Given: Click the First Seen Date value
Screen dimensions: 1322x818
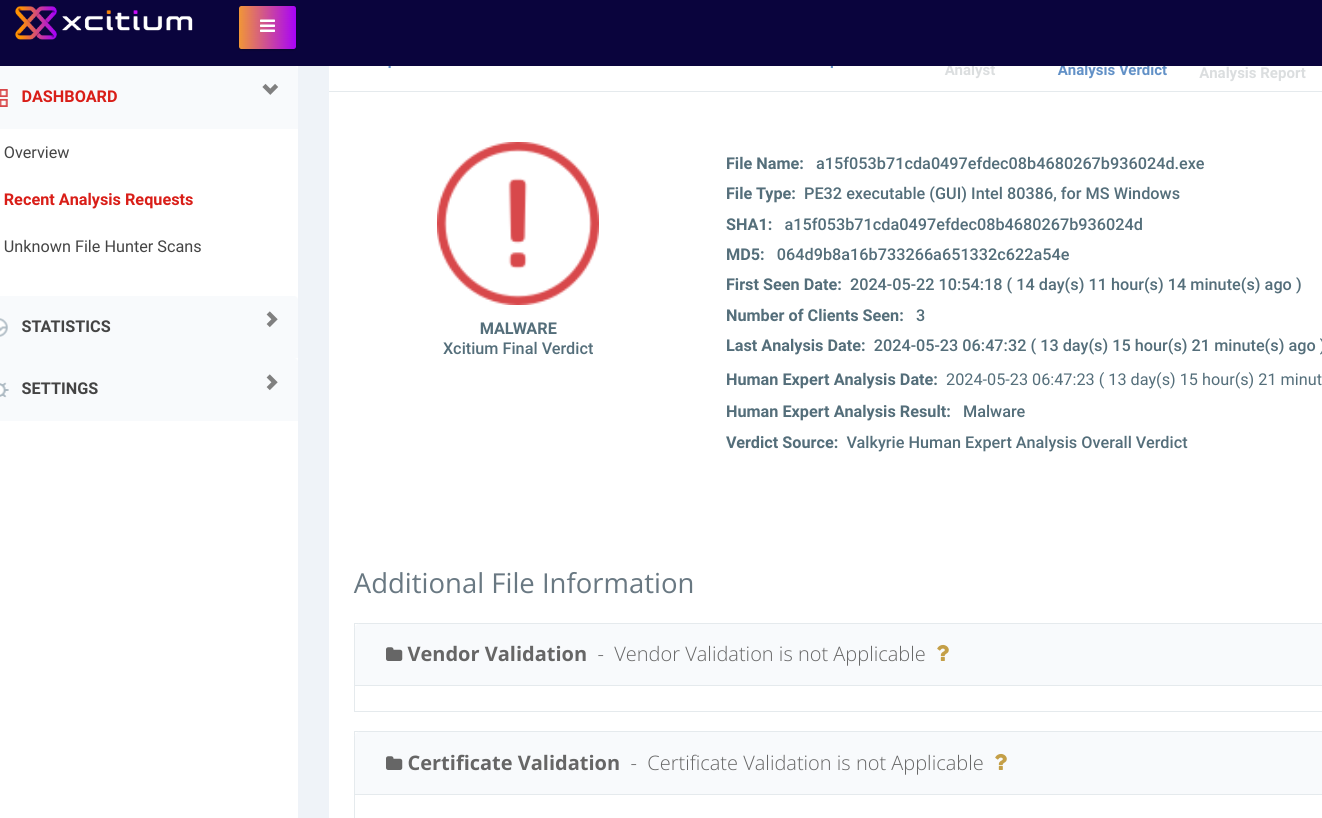Looking at the screenshot, I should (x=1076, y=285).
